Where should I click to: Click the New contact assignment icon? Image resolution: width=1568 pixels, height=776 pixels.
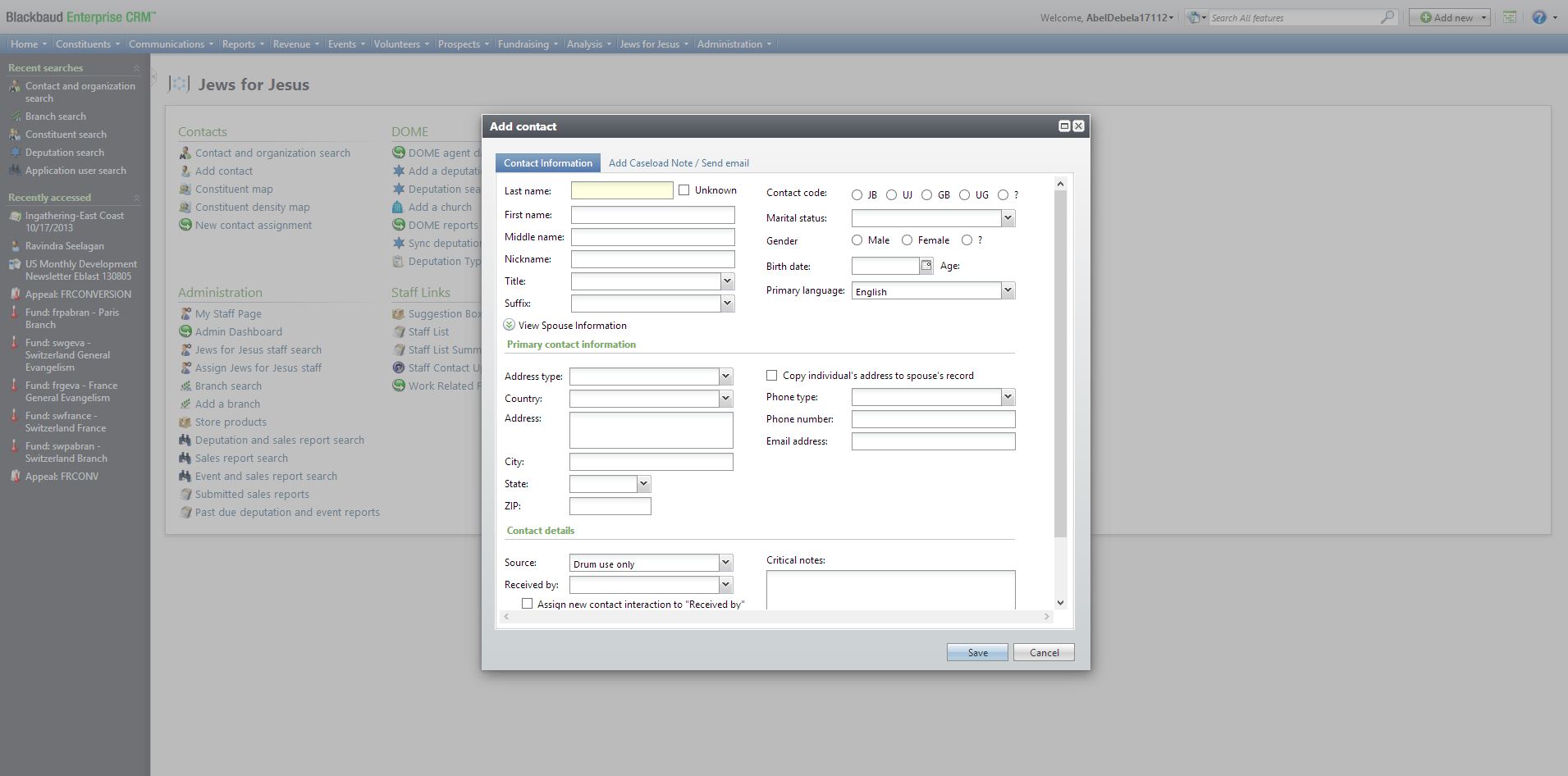185,225
